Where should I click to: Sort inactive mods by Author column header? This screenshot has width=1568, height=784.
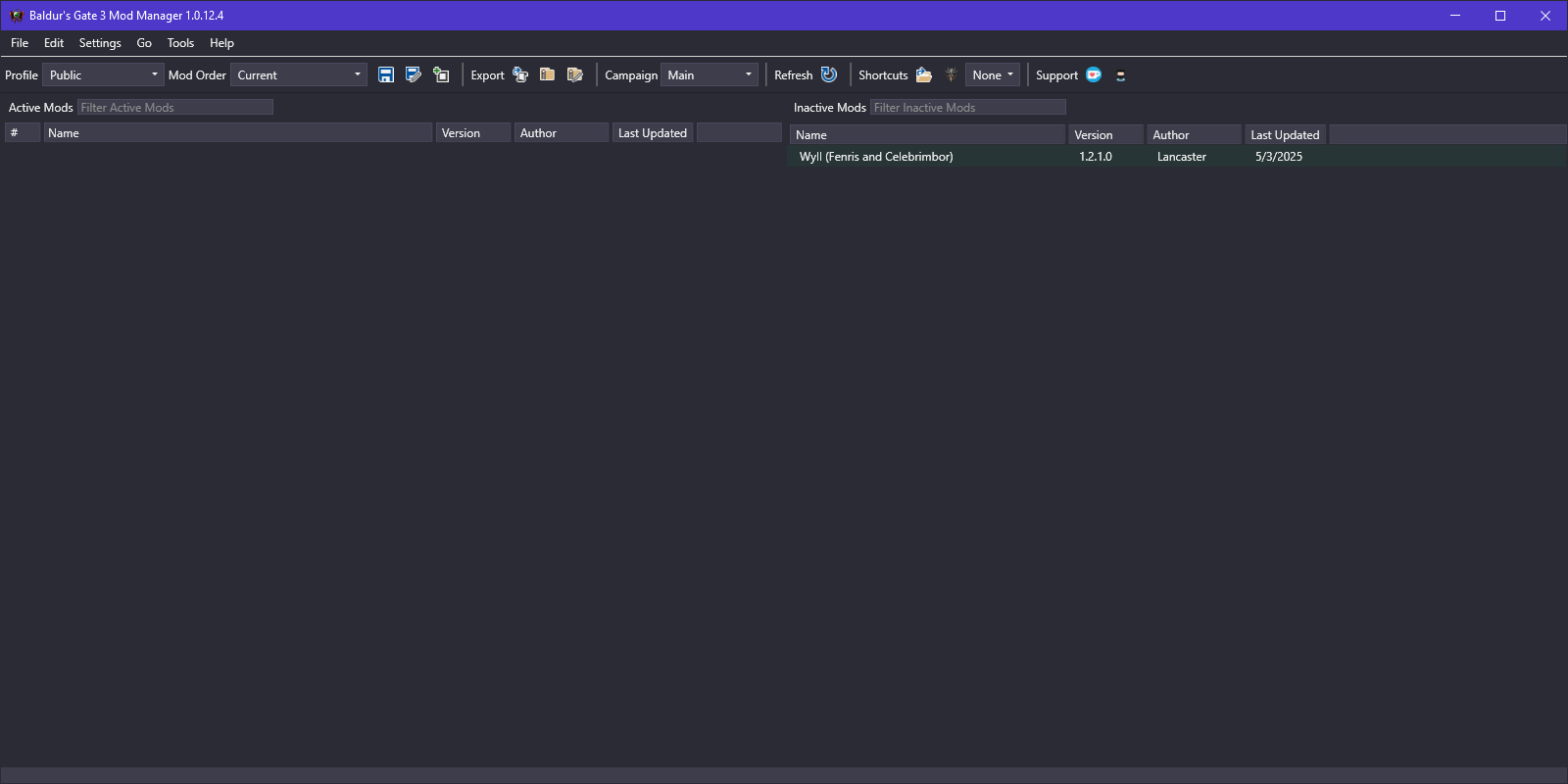1194,134
